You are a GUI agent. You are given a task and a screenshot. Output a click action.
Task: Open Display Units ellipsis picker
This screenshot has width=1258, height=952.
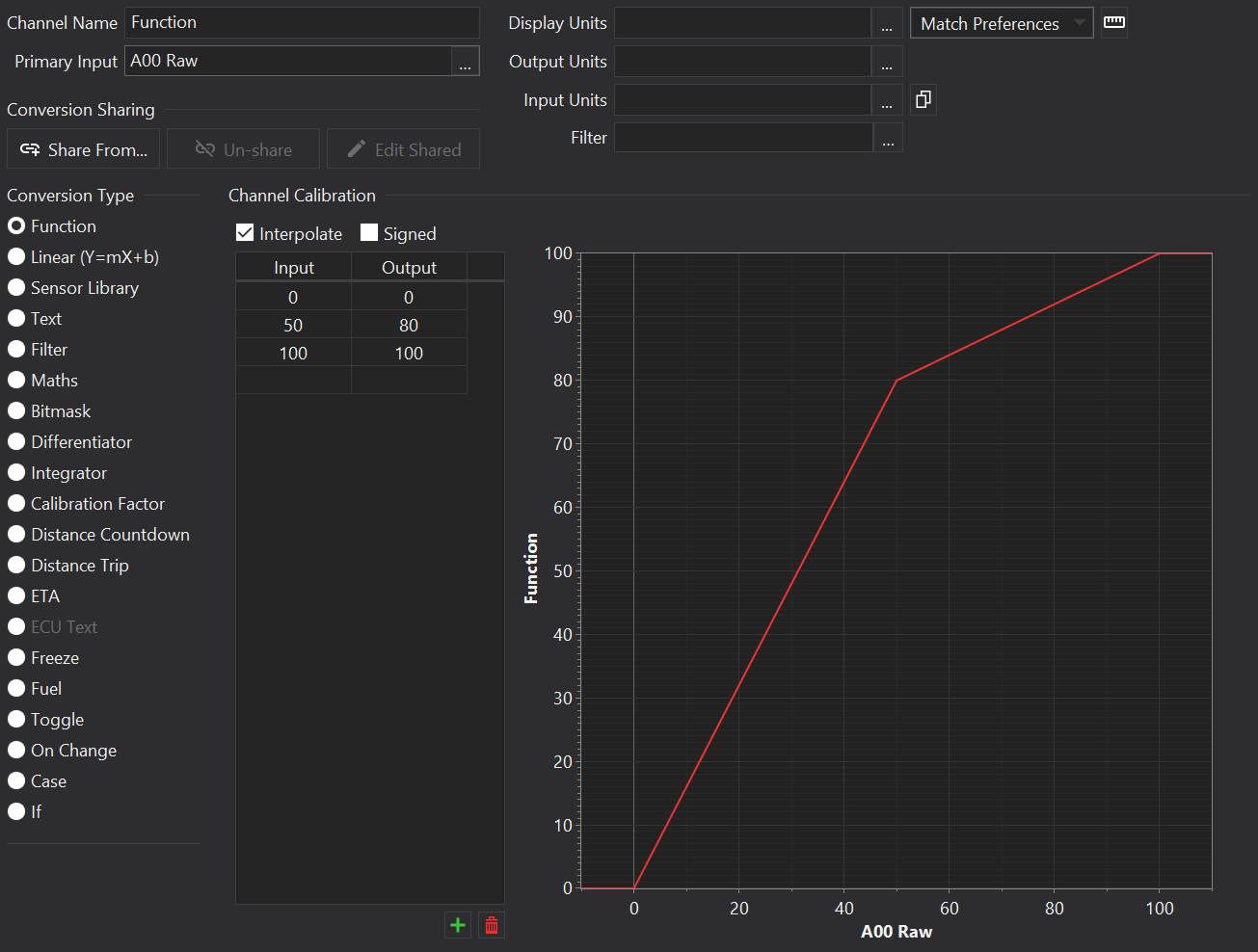887,23
